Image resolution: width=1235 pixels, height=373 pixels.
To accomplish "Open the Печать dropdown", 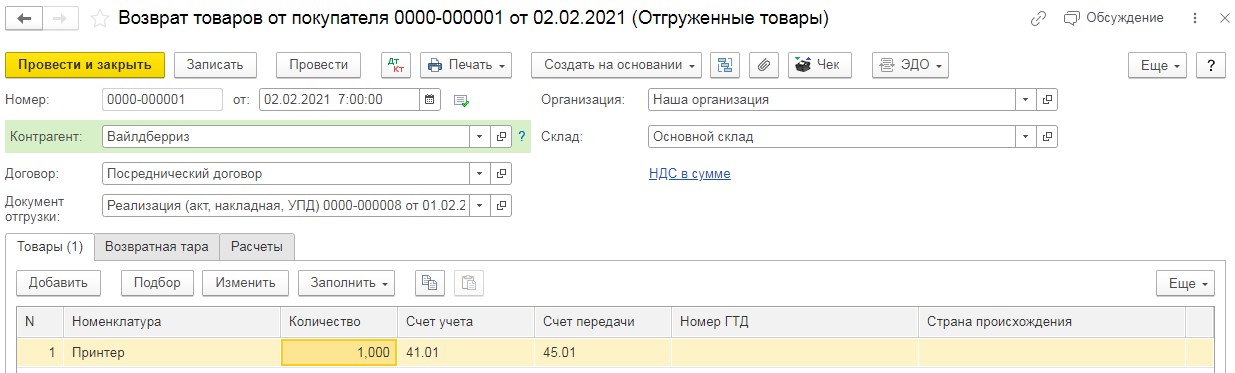I will tap(466, 65).
